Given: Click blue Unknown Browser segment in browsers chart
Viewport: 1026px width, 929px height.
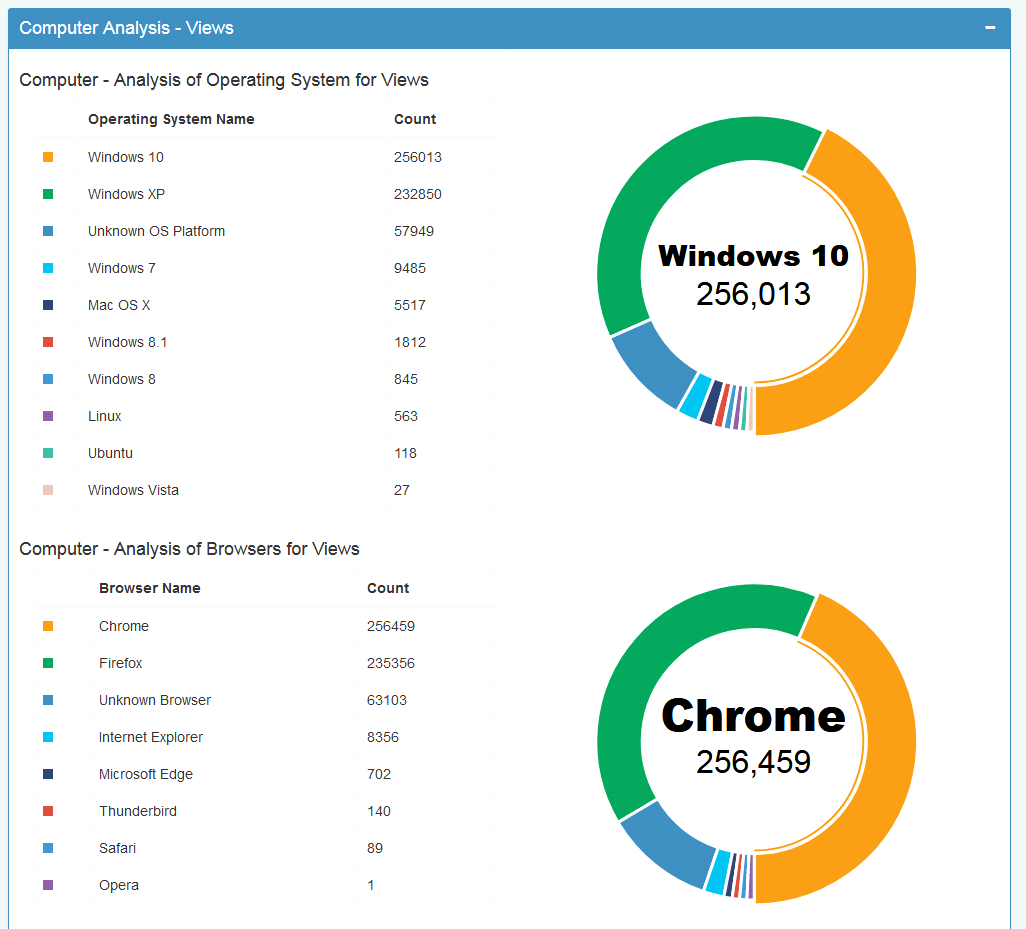Looking at the screenshot, I should click(664, 849).
